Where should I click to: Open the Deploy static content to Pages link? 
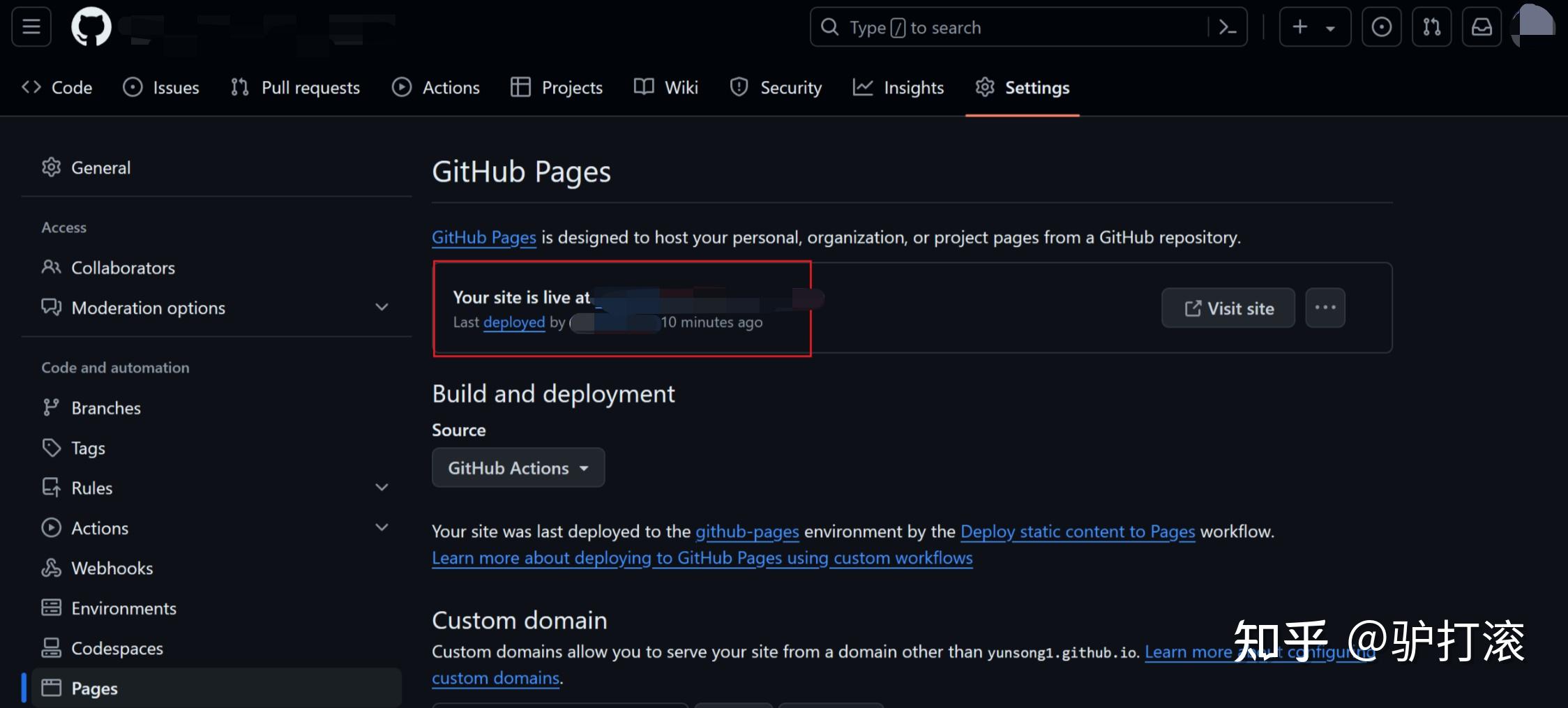(1077, 532)
